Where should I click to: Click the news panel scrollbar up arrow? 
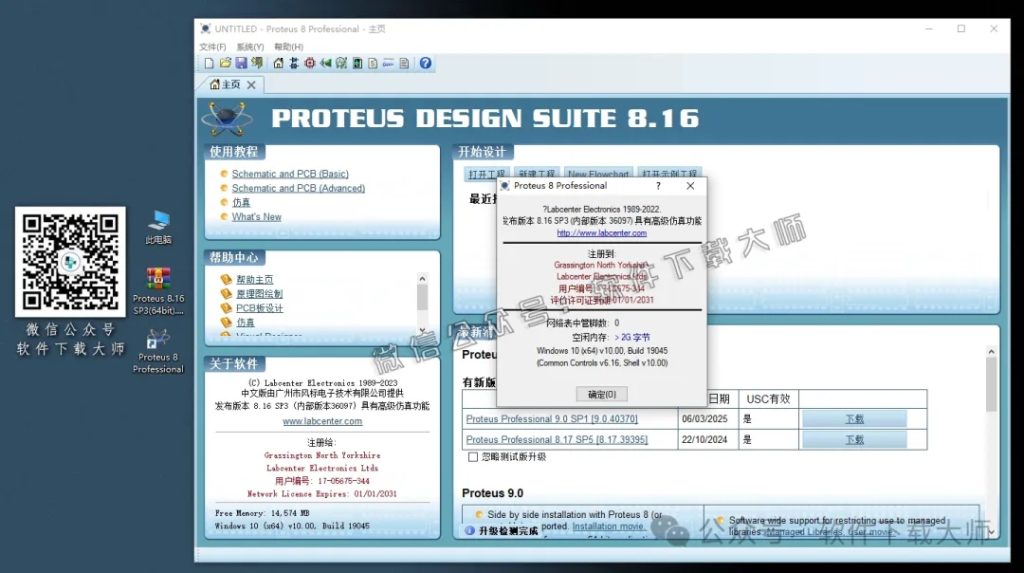(x=991, y=352)
